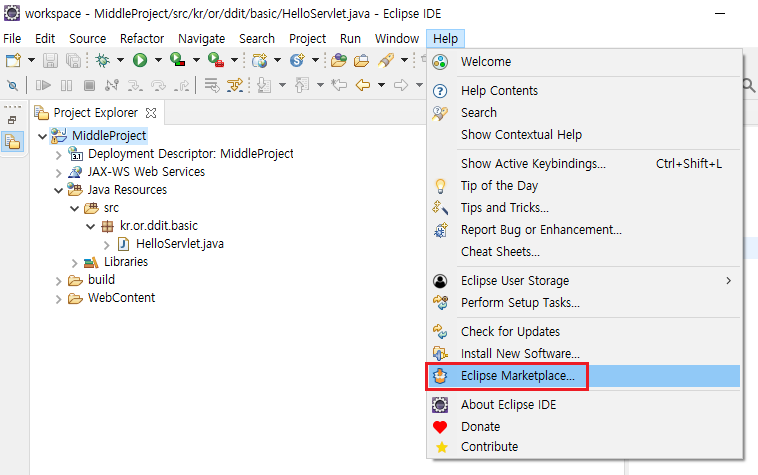
Task: Open the Navigate menu
Action: 202,39
